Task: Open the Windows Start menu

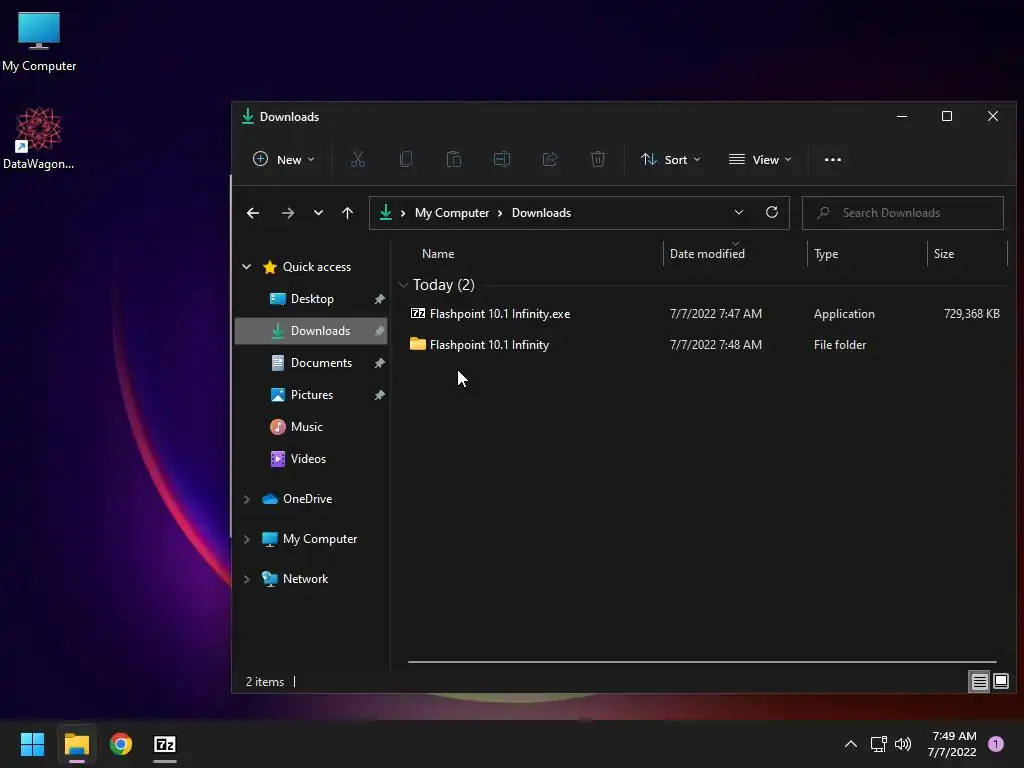Action: coord(32,744)
